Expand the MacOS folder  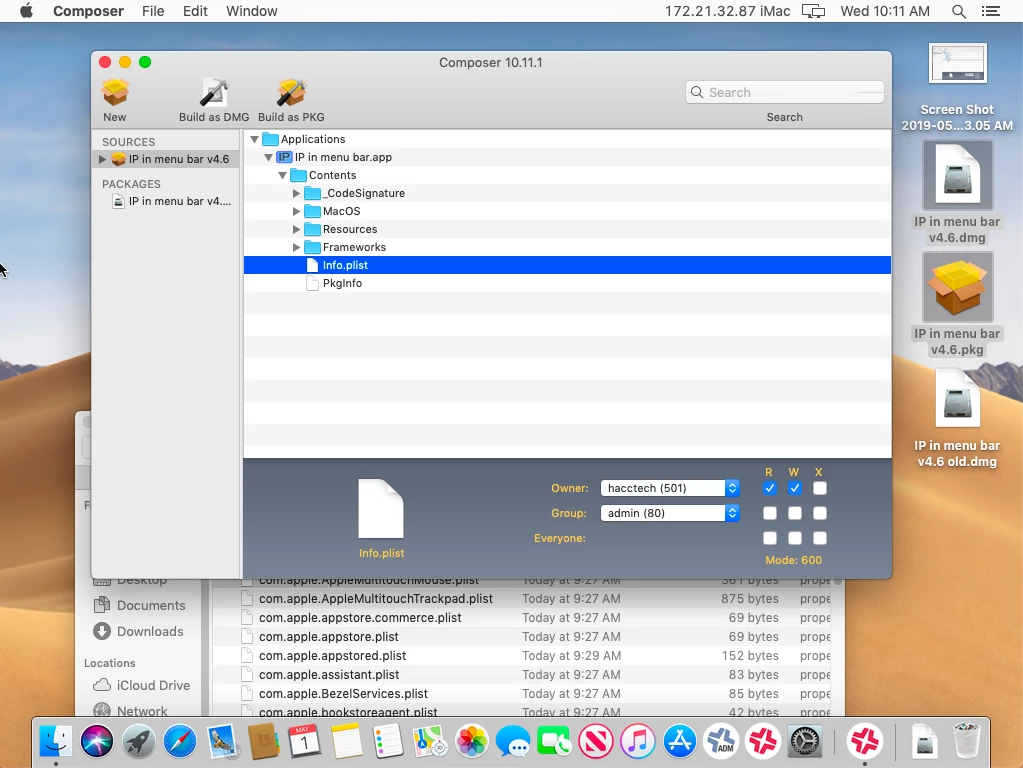(296, 211)
